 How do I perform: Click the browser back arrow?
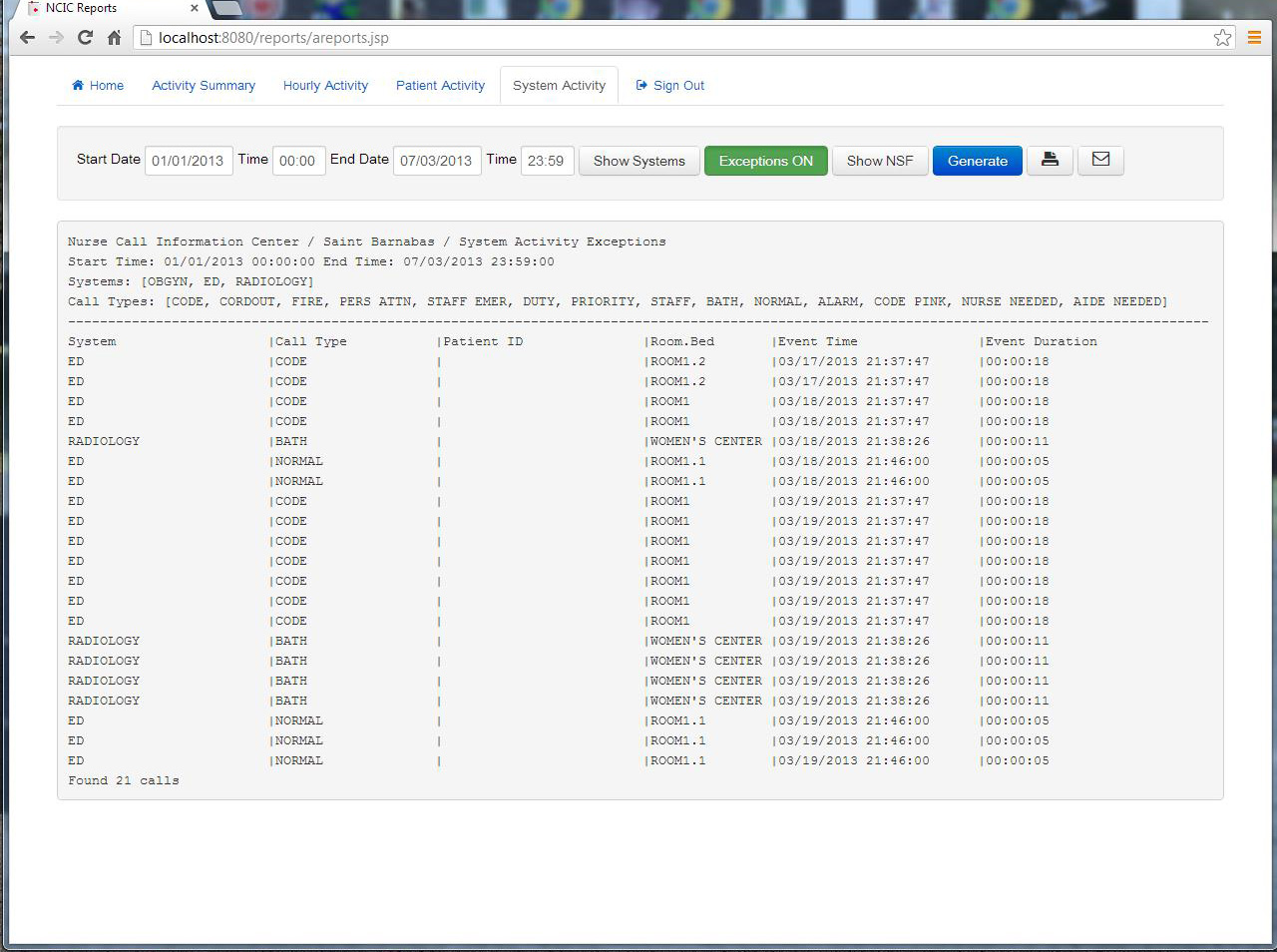click(x=27, y=38)
